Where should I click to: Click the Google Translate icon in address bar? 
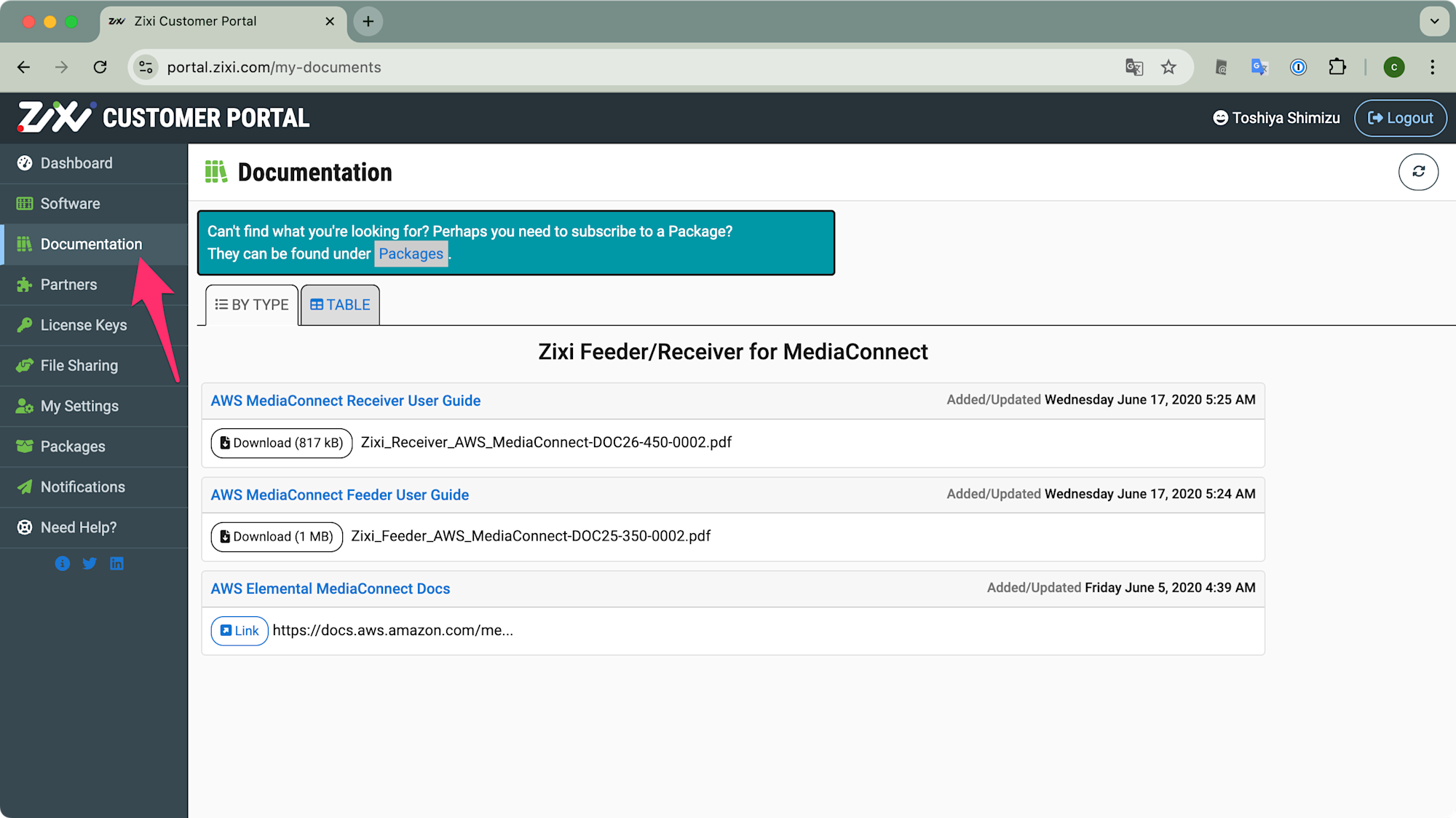pos(1133,67)
